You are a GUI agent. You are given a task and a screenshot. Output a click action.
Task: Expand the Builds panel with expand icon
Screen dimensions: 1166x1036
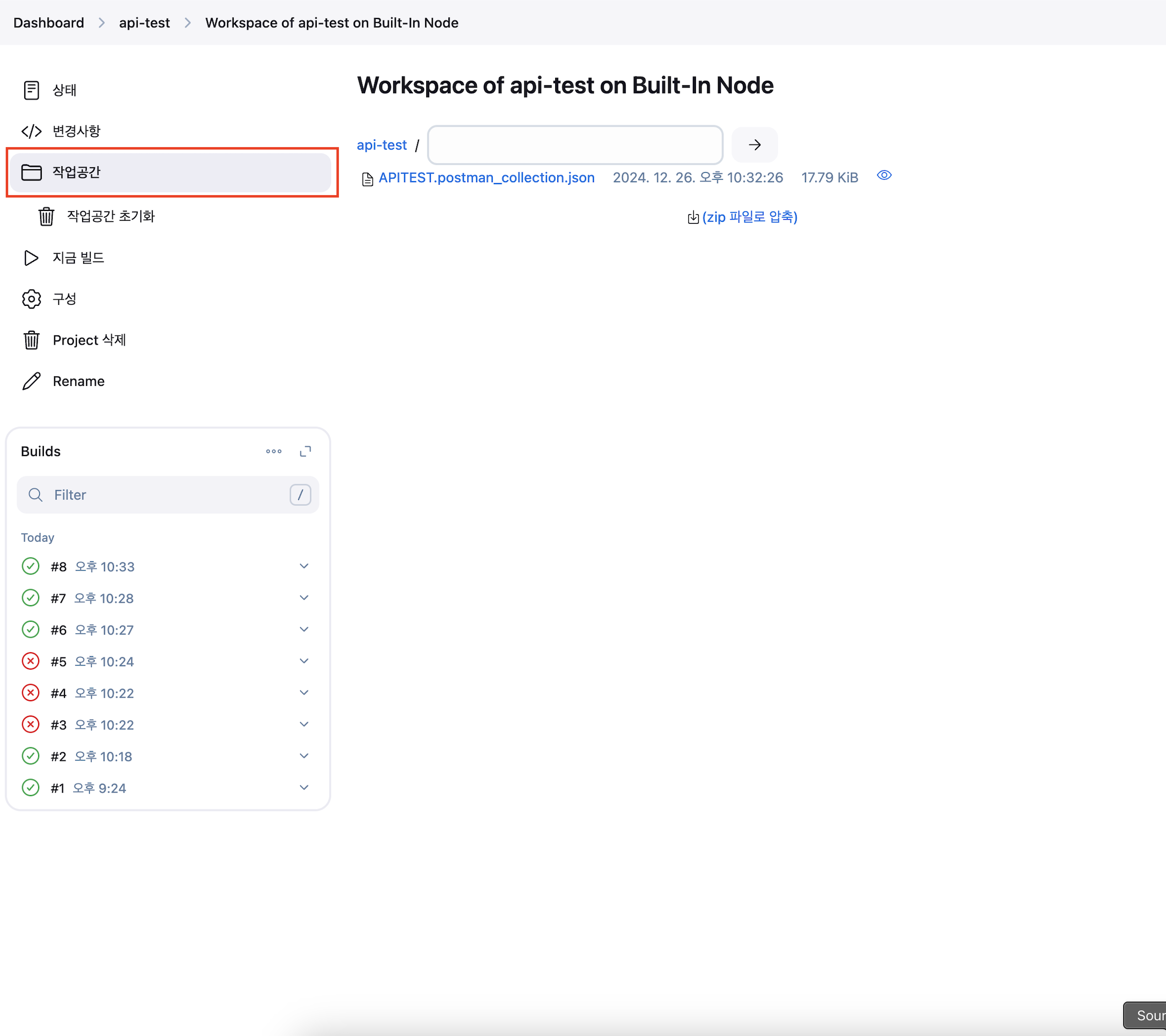pos(305,451)
